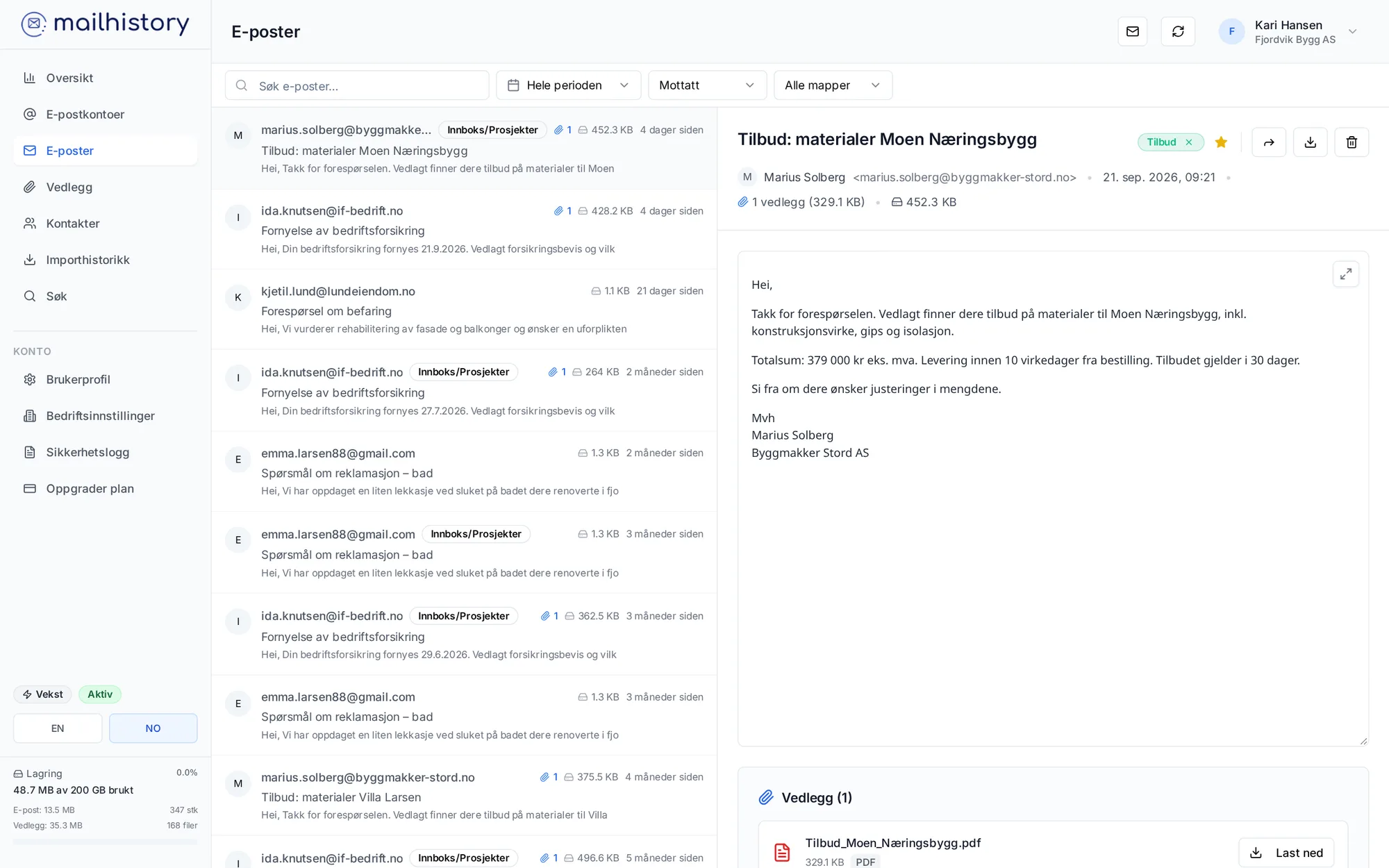Click the Kari Hansen avatar circle

1231,31
